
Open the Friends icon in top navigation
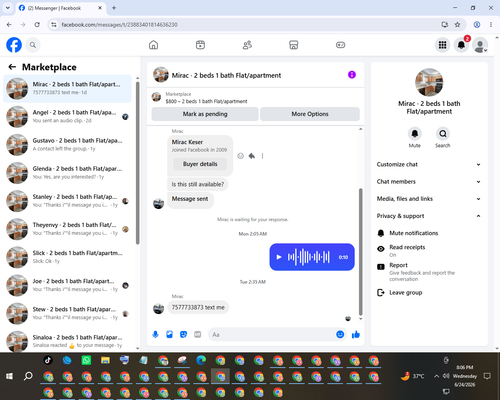tap(247, 45)
